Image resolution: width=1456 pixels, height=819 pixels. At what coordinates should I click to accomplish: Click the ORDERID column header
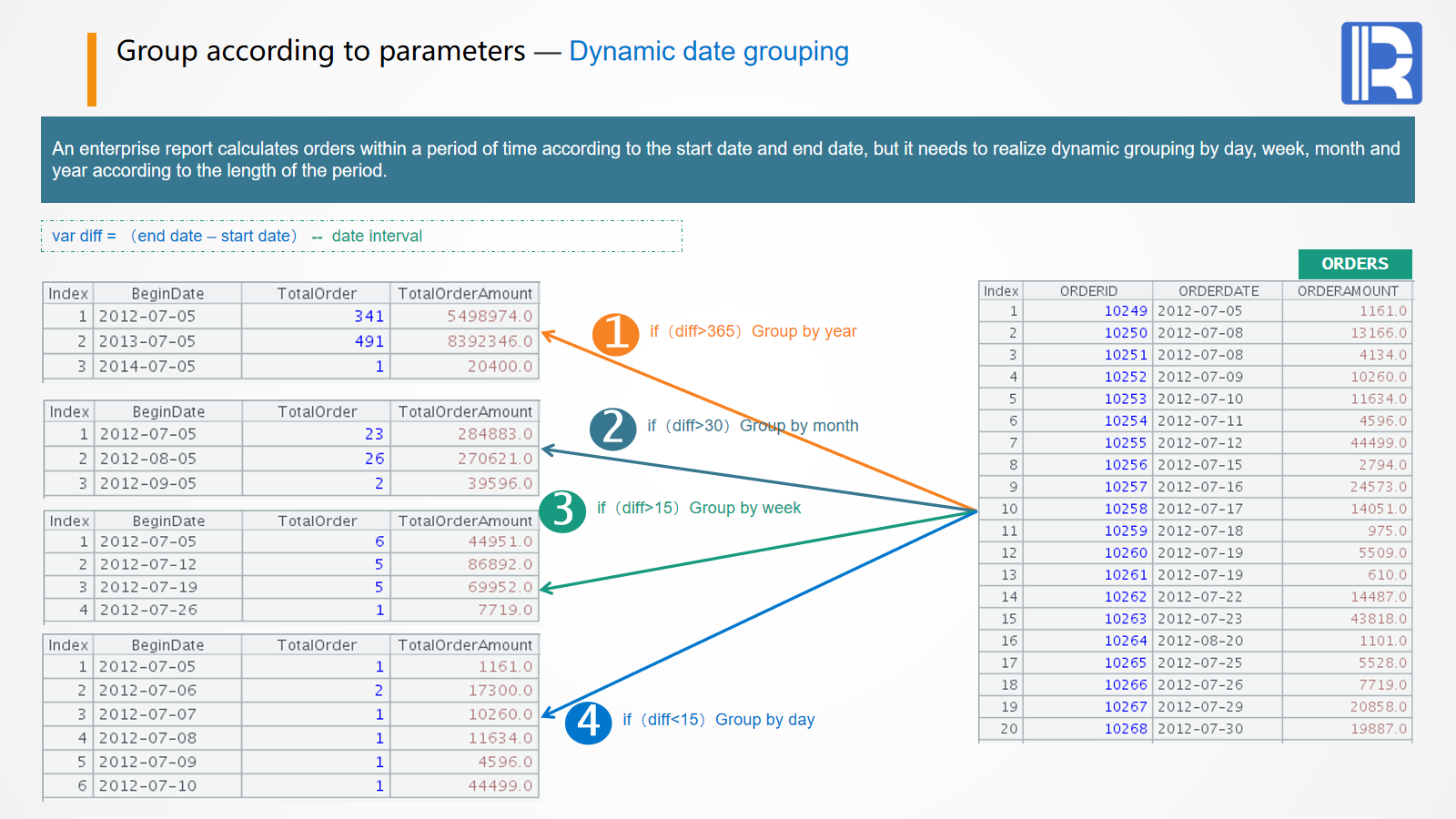1087,291
